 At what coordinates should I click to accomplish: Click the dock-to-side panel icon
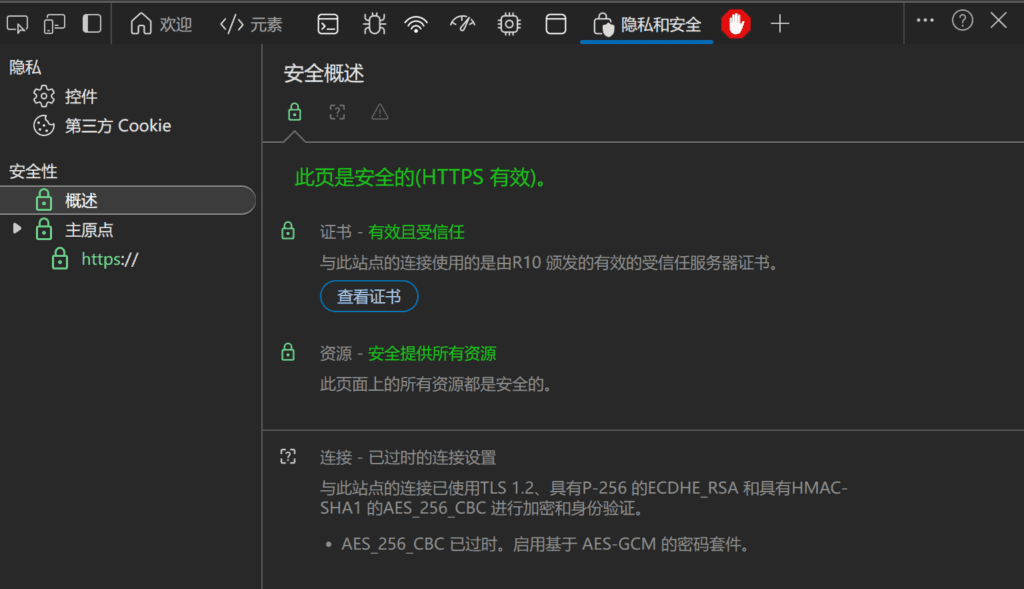89,23
